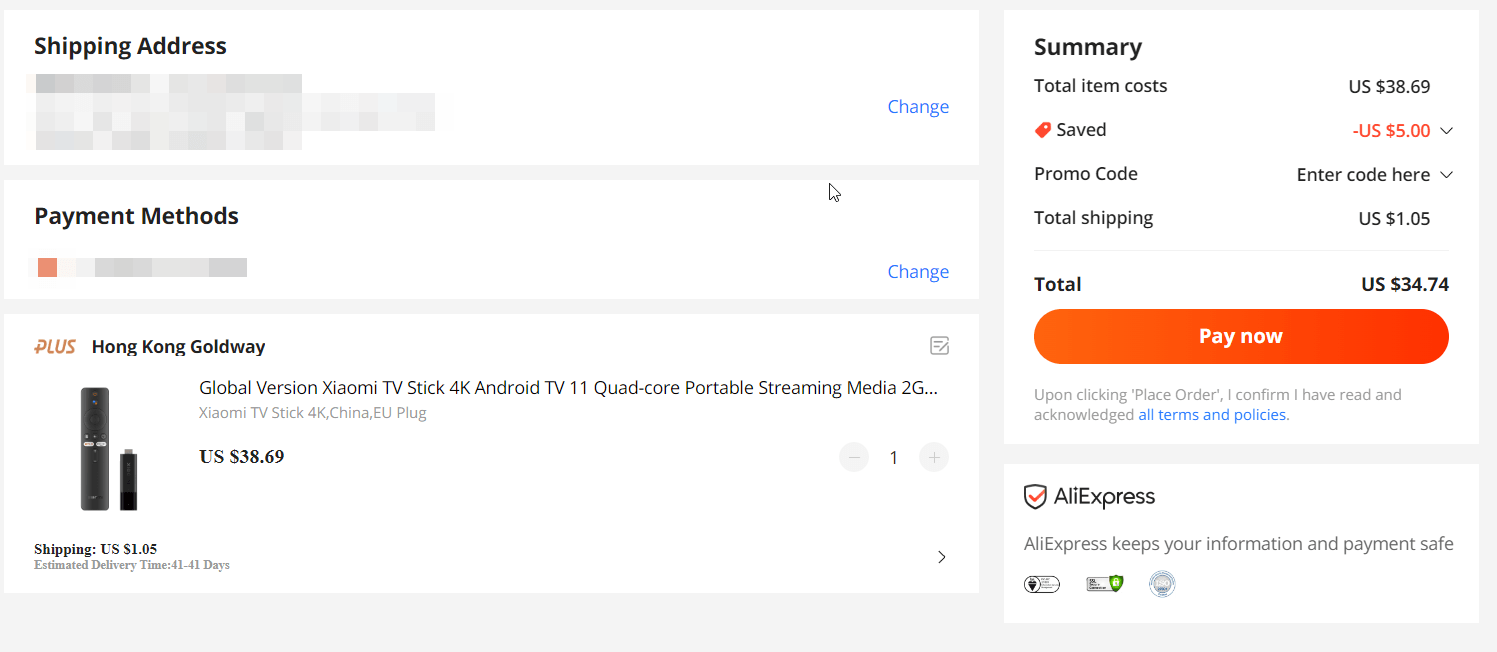The width and height of the screenshot is (1497, 652).
Task: Click the SSL secure connection badge
Action: pos(1105,583)
